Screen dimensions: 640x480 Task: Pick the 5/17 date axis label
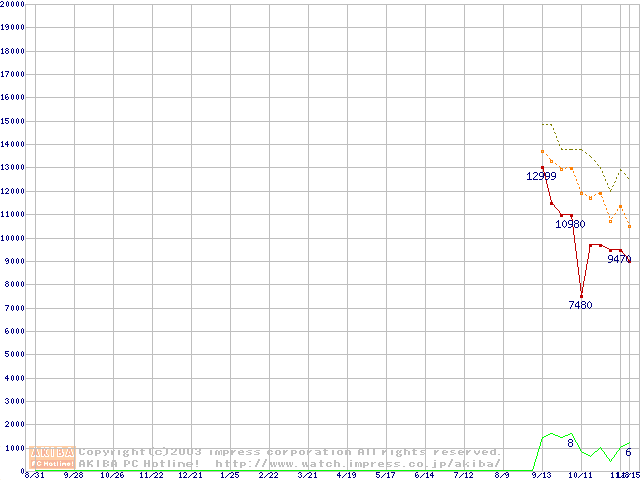point(385,475)
